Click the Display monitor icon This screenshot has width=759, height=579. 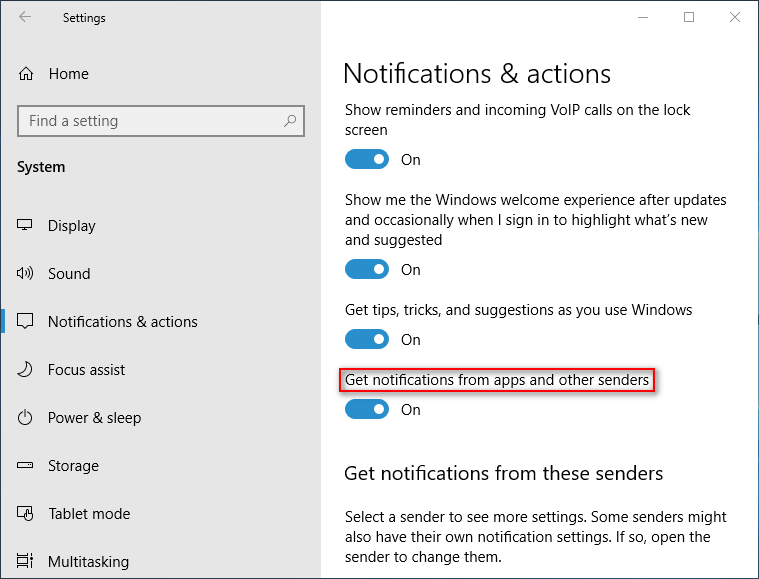[x=26, y=226]
